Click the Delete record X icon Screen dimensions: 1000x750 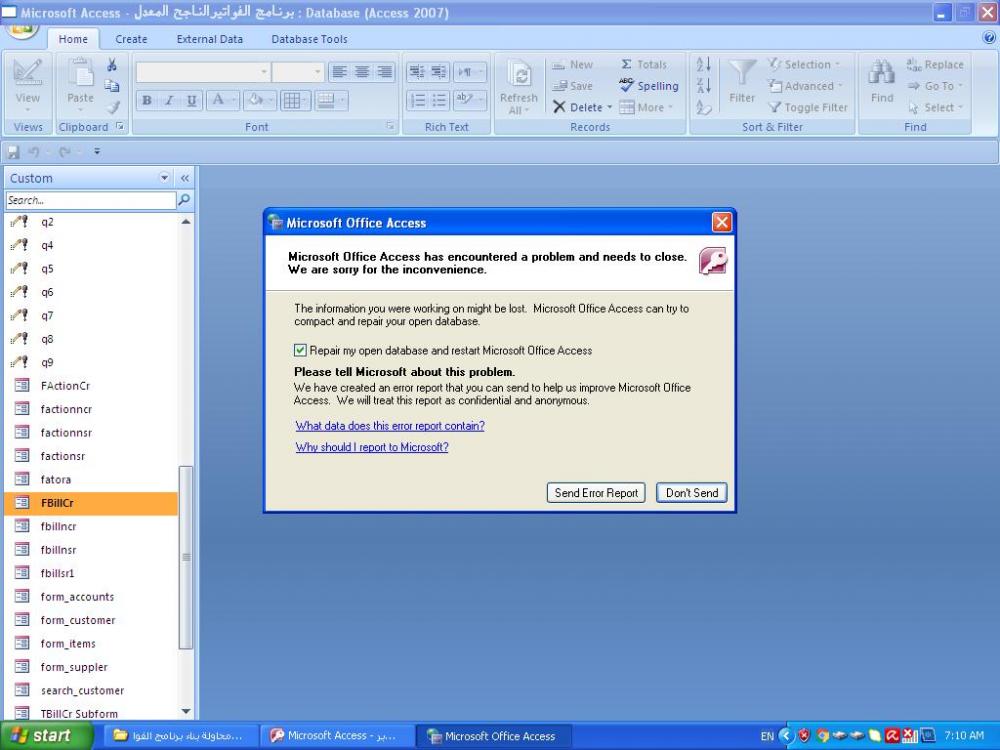click(559, 107)
